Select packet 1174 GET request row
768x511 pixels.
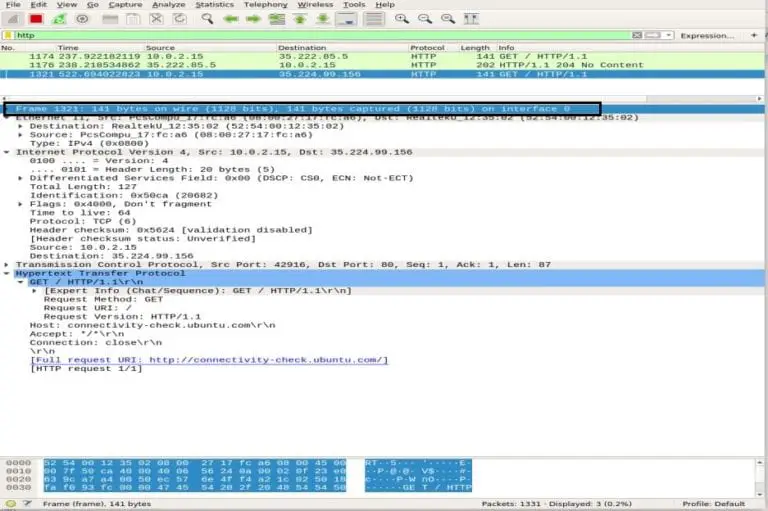[x=382, y=56]
